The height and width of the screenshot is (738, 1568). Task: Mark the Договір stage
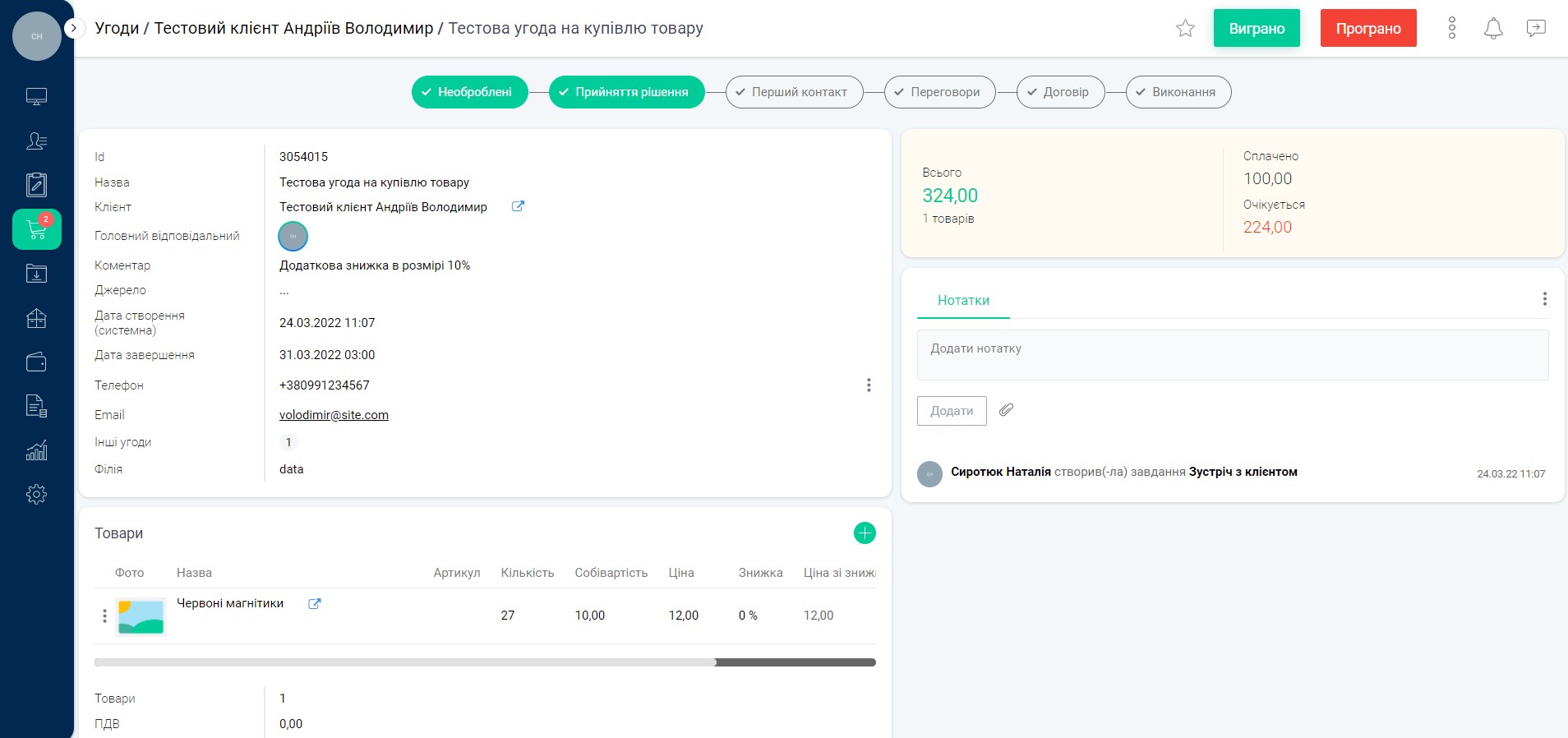1060,92
